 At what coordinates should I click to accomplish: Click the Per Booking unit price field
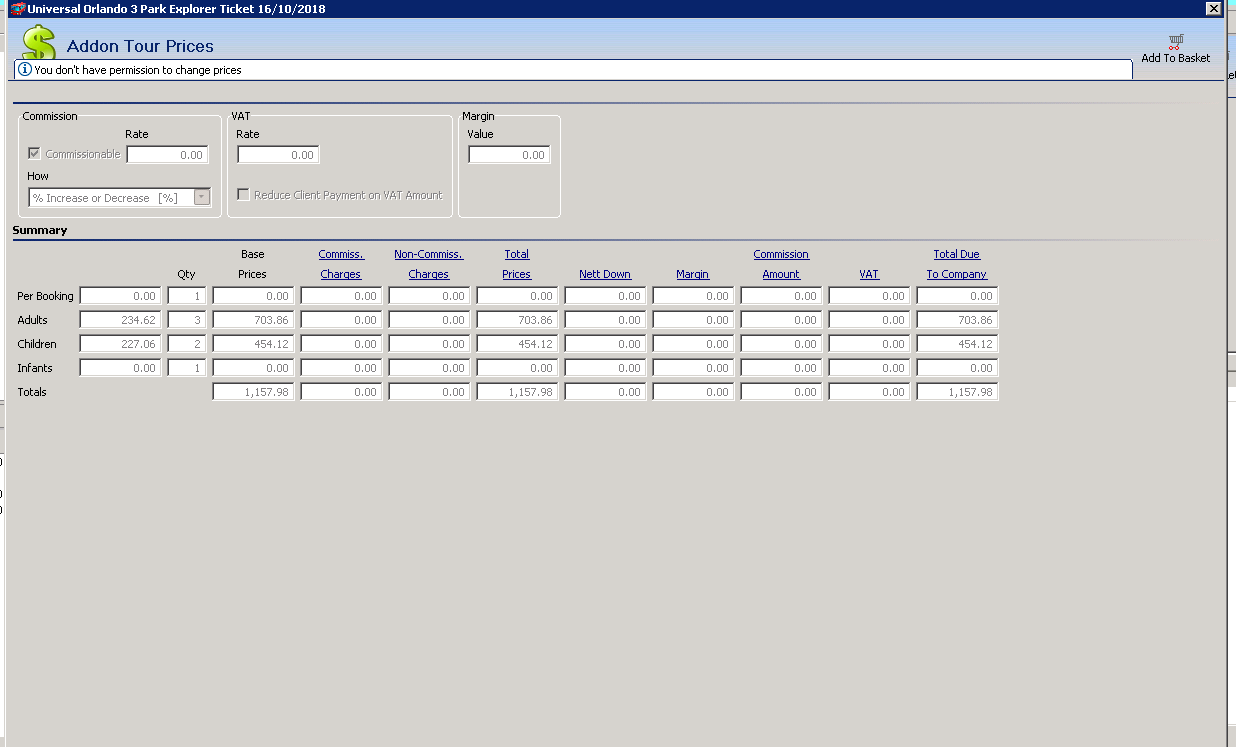(120, 296)
